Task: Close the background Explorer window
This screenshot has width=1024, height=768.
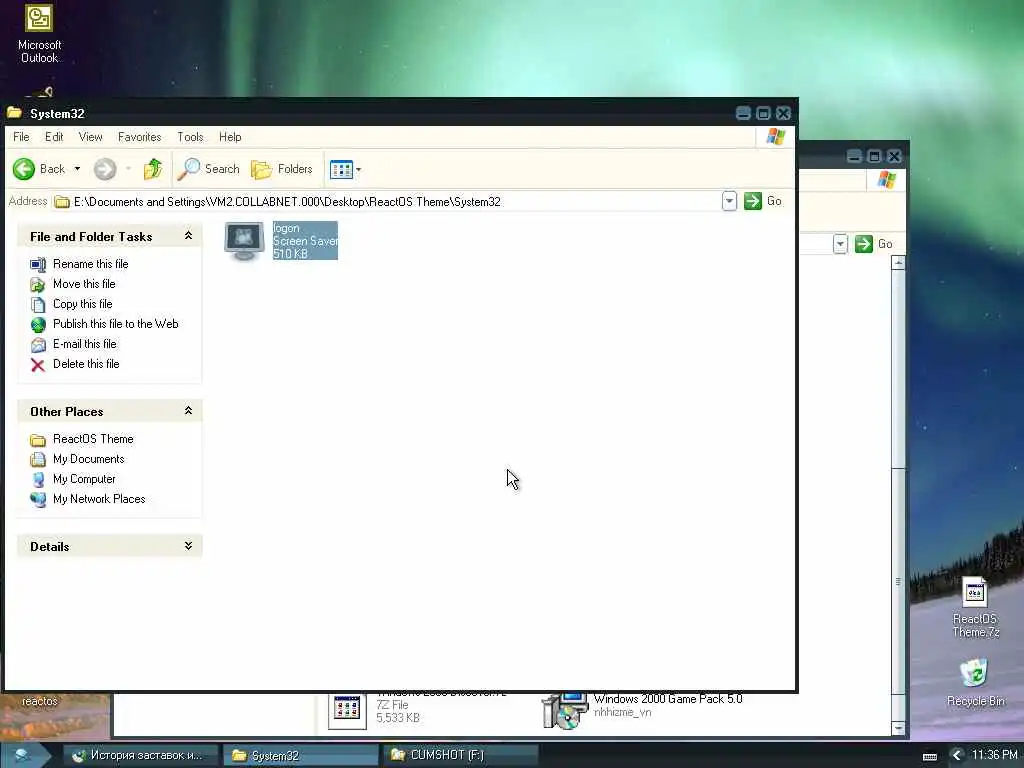Action: [x=895, y=156]
